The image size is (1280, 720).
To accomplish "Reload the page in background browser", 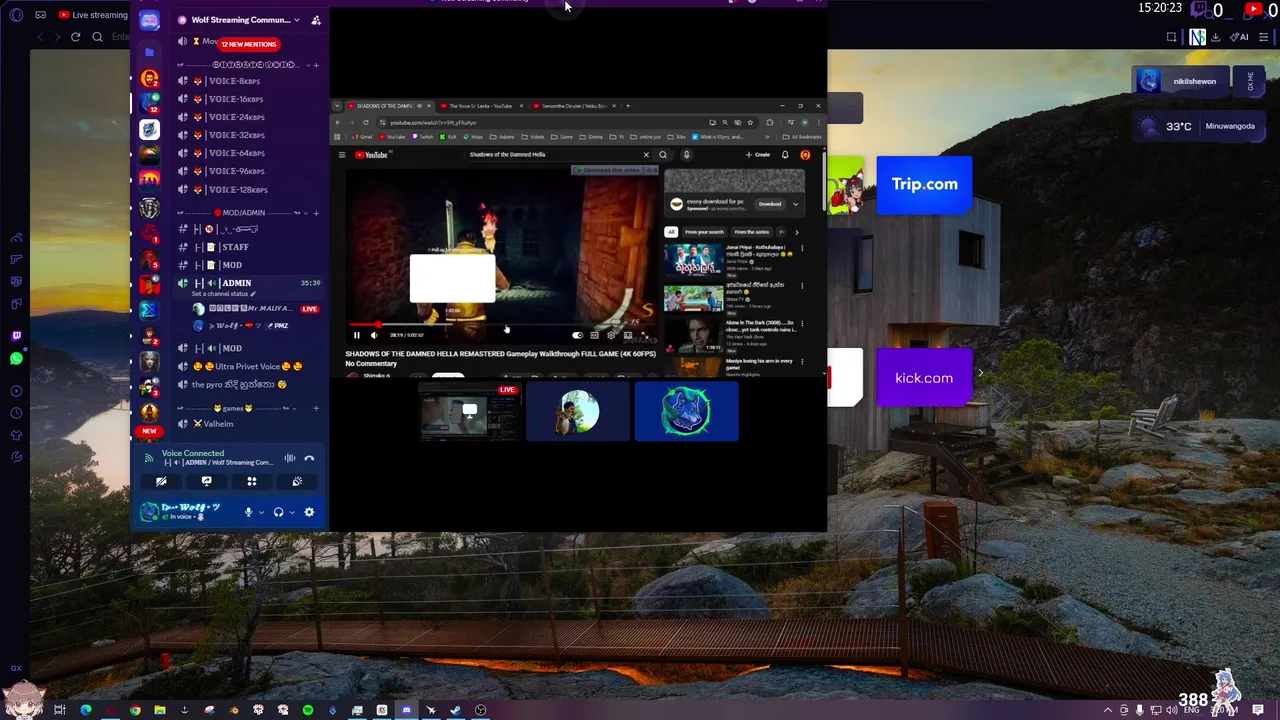I will (x=75, y=37).
